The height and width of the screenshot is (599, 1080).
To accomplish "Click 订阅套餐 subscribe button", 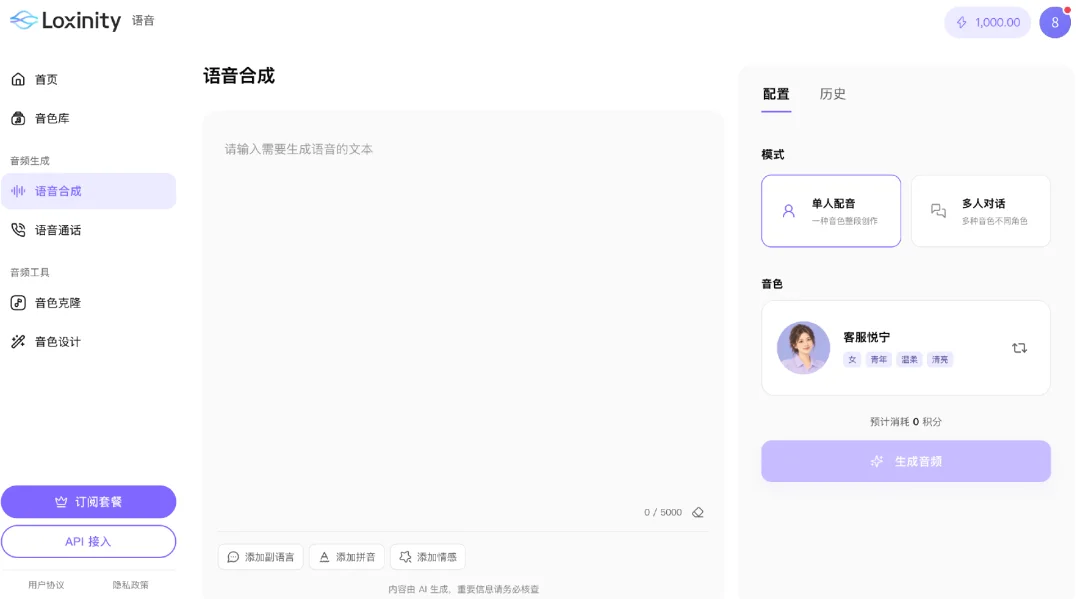I will click(88, 502).
